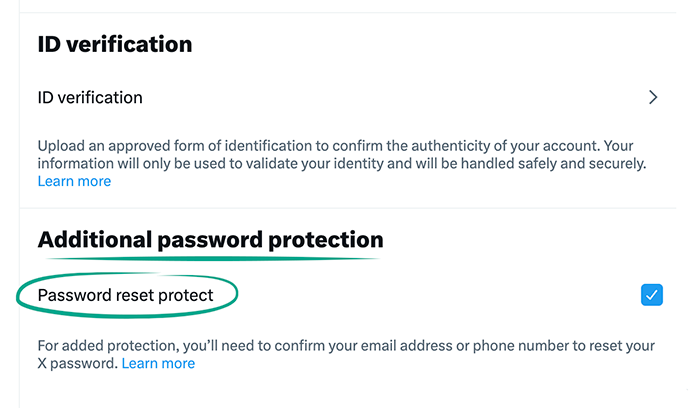This screenshot has height=408, width=700.
Task: Click the 'Password reset protect' label text
Action: point(125,296)
